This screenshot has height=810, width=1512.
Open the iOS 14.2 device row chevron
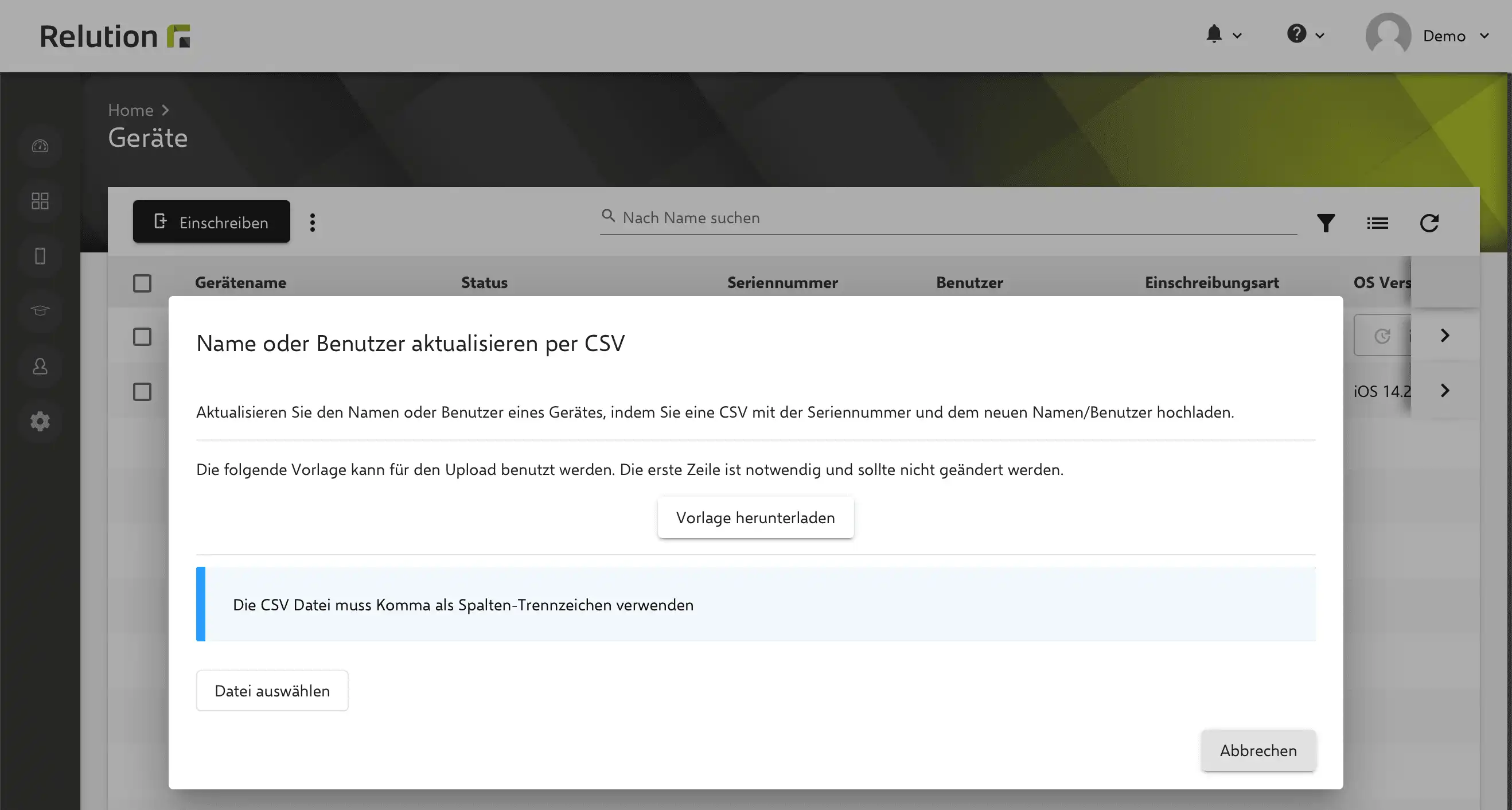coord(1444,390)
